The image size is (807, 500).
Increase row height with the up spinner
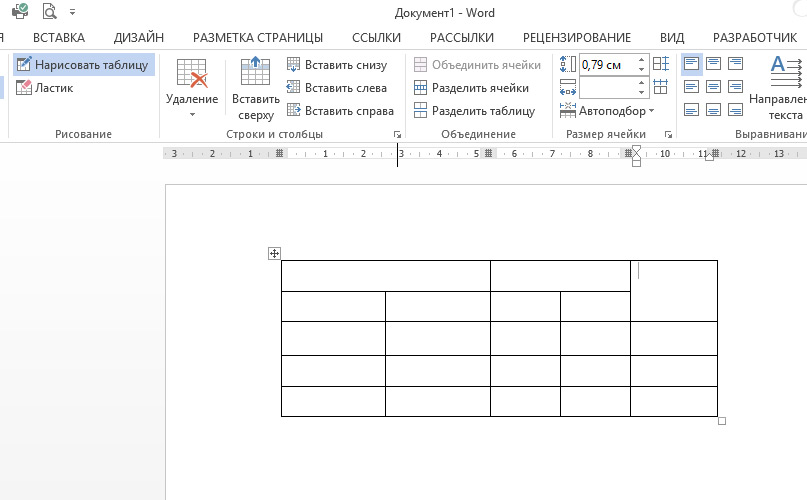point(641,60)
